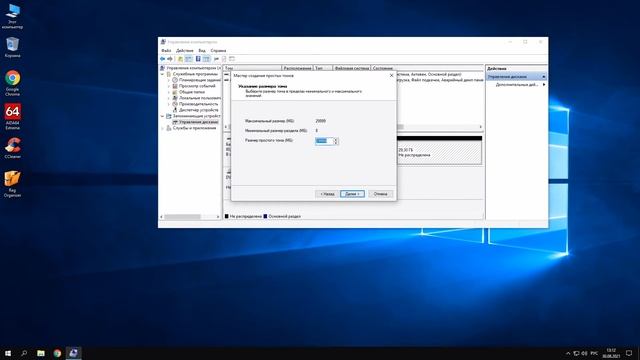Collapse Управление дисками section in Actions pane
Image resolution: width=640 pixels, height=360 pixels.
pos(544,77)
